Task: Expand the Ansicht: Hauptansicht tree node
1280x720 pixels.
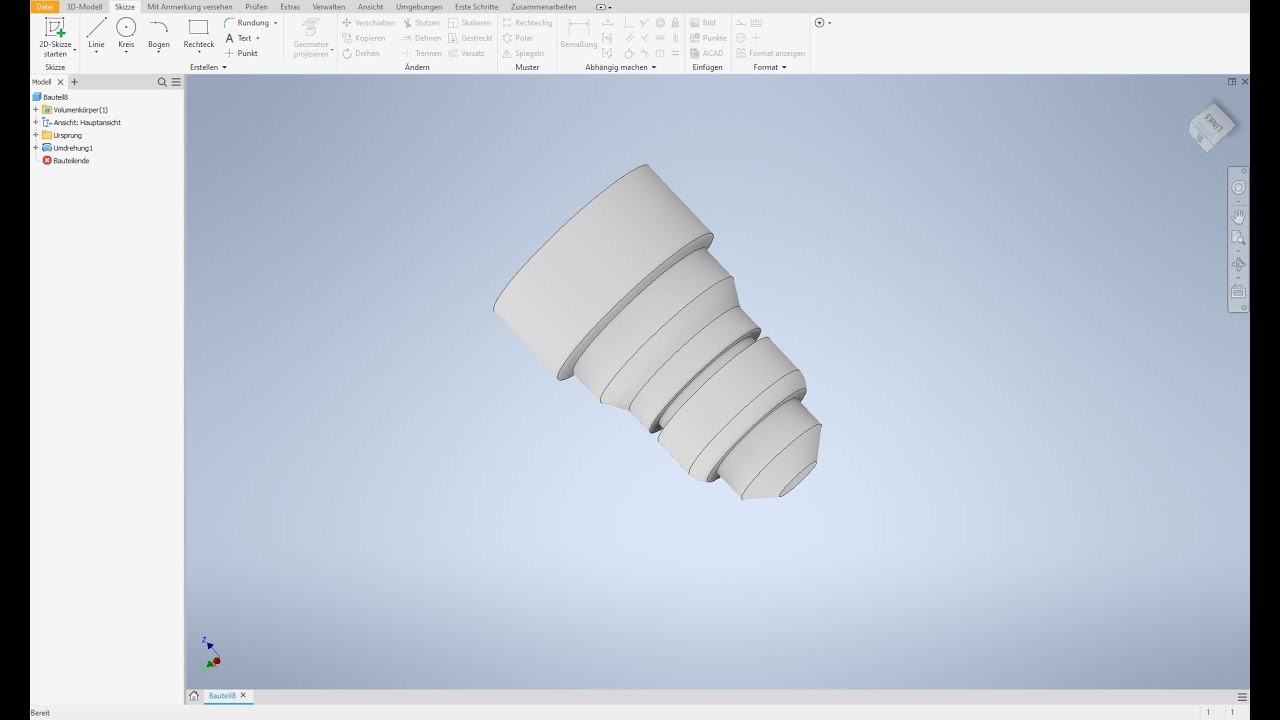Action: (36, 122)
